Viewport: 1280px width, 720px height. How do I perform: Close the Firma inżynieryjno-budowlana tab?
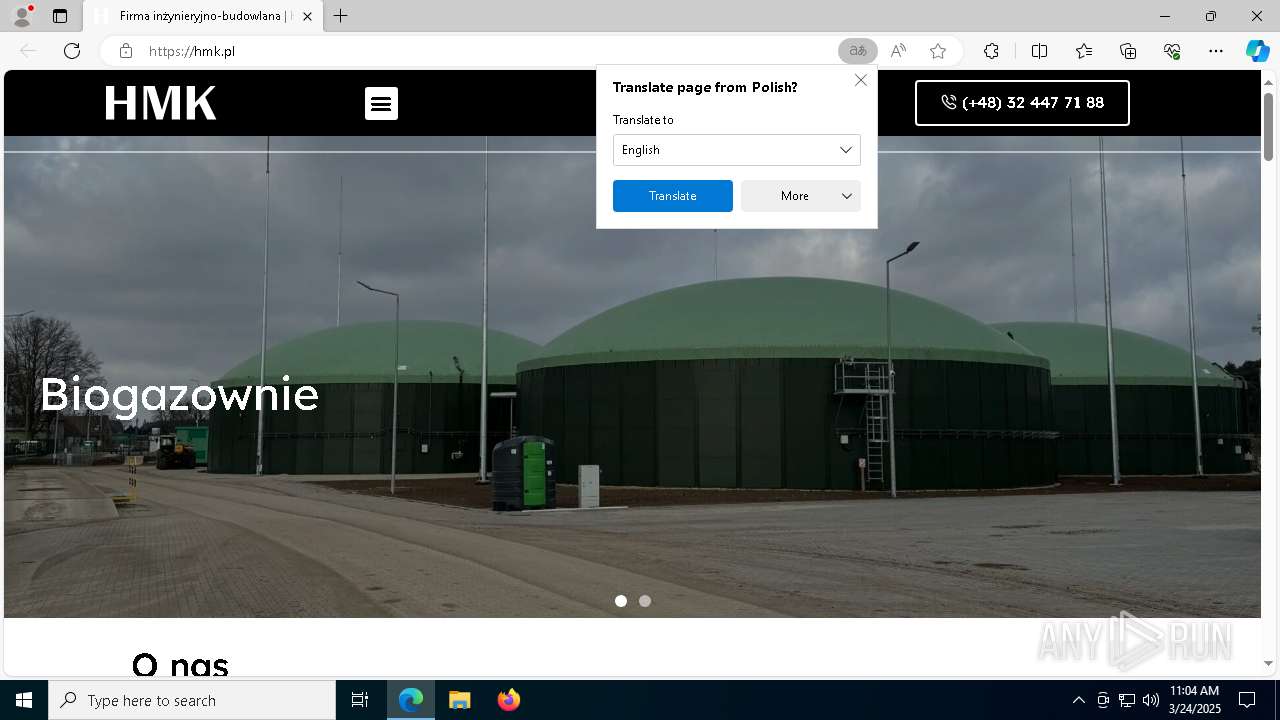(x=308, y=16)
